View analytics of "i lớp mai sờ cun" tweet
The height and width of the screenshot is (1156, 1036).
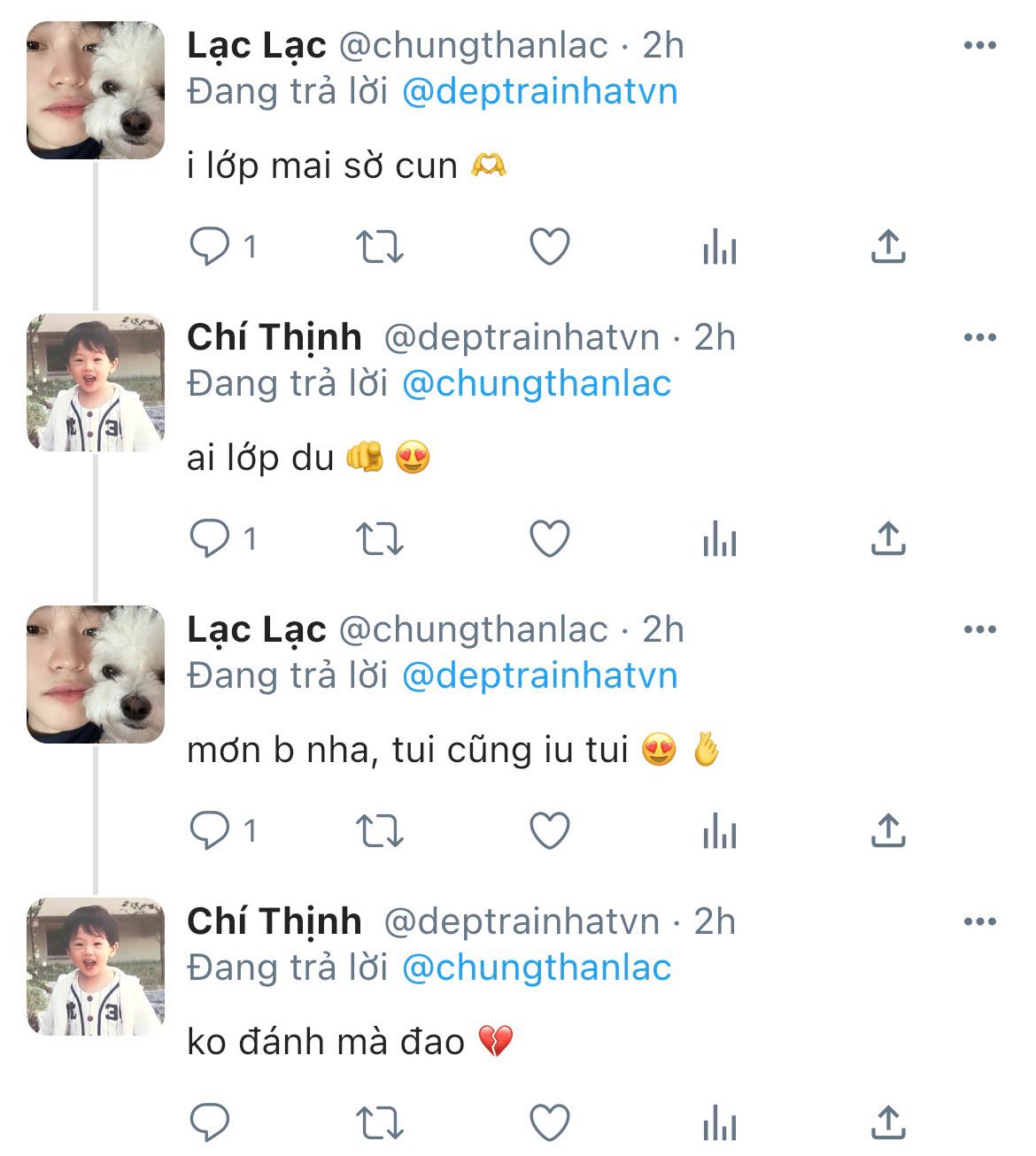click(719, 249)
